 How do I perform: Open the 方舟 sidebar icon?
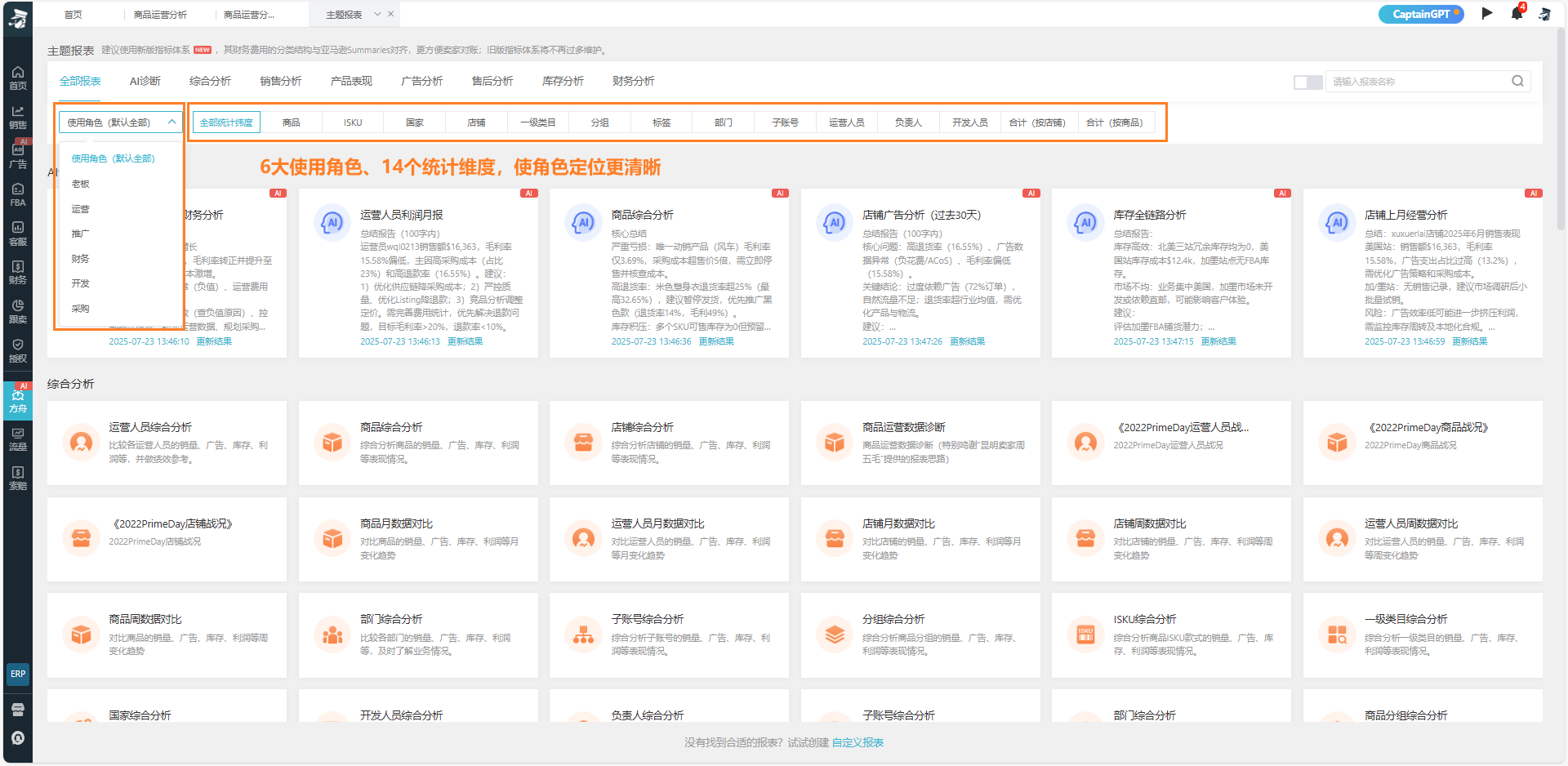click(x=18, y=400)
